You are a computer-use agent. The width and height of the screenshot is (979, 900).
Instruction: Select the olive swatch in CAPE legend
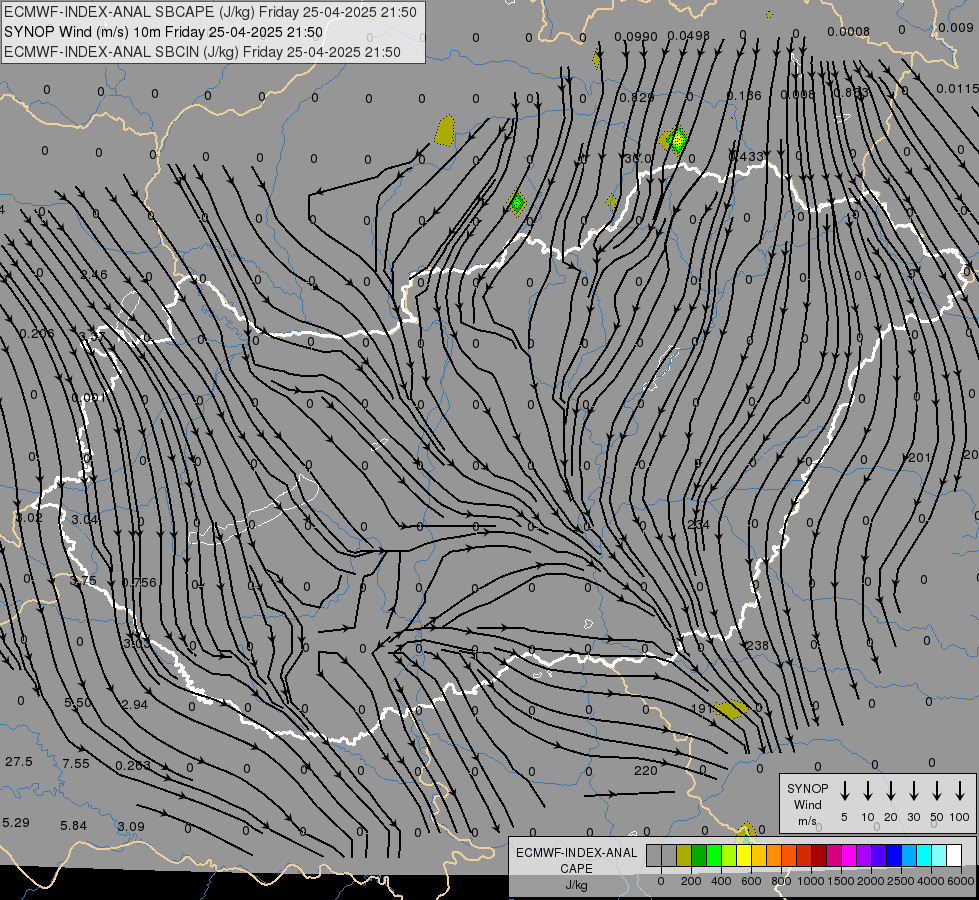point(684,856)
